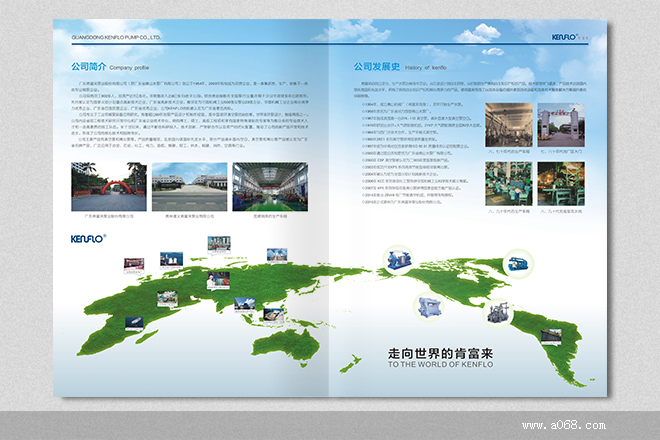The height and width of the screenshot is (440, 660).
Task: Open the red inflatable arch entrance photo
Action: pyautogui.click(x=109, y=187)
